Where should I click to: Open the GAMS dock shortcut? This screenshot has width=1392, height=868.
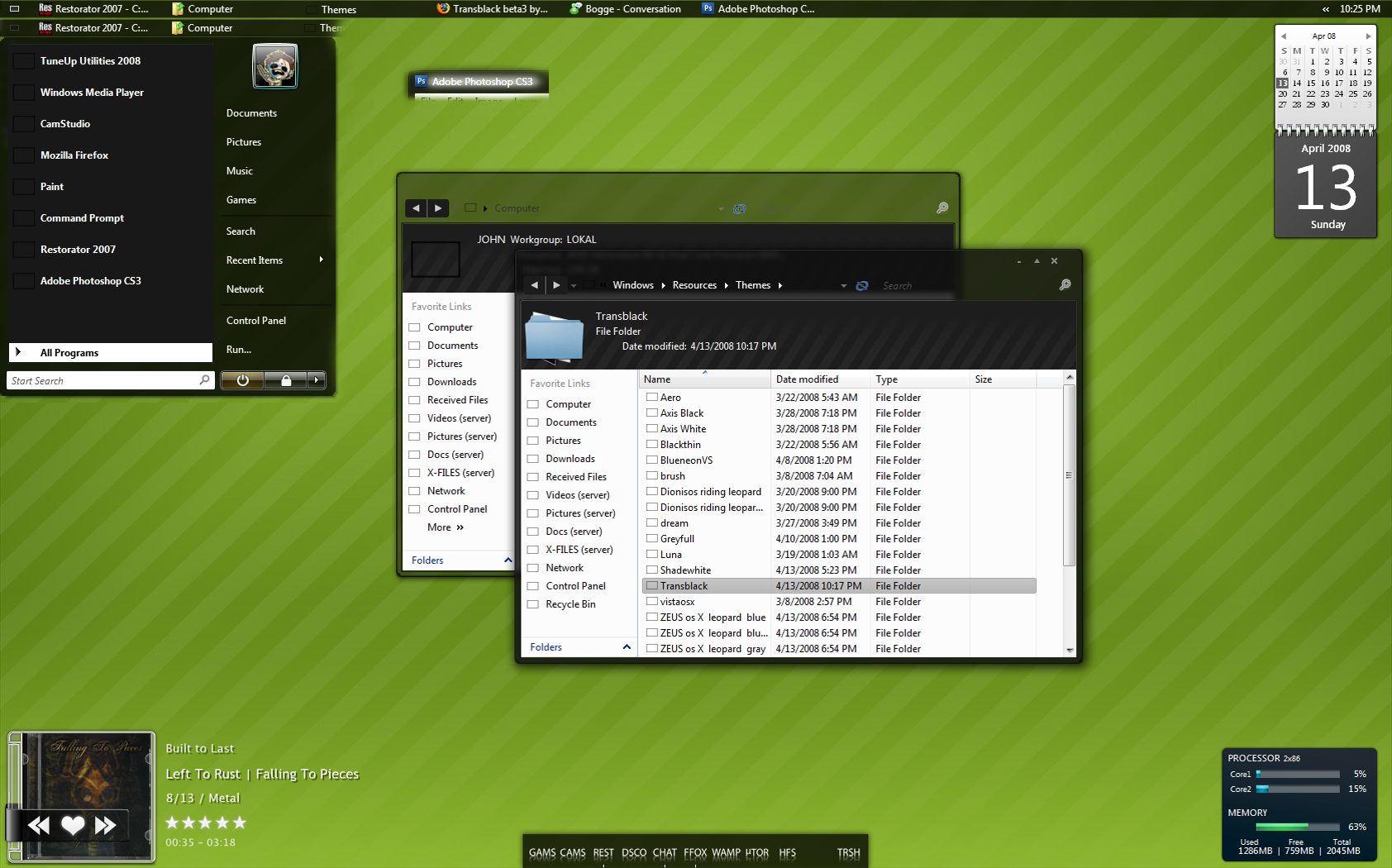[x=542, y=853]
